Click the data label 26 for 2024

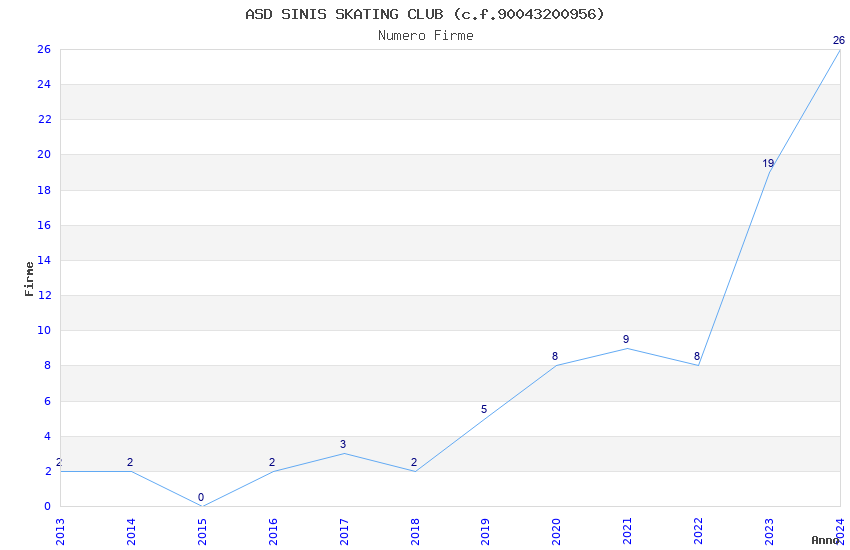pos(839,41)
